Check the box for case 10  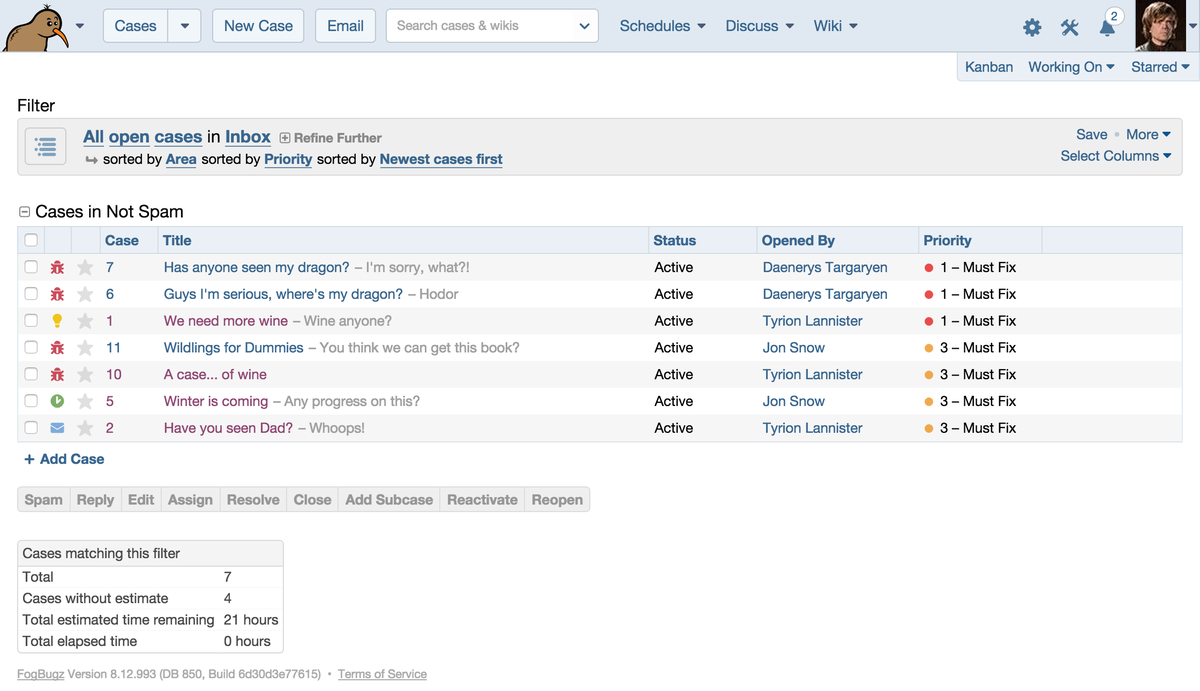click(31, 374)
